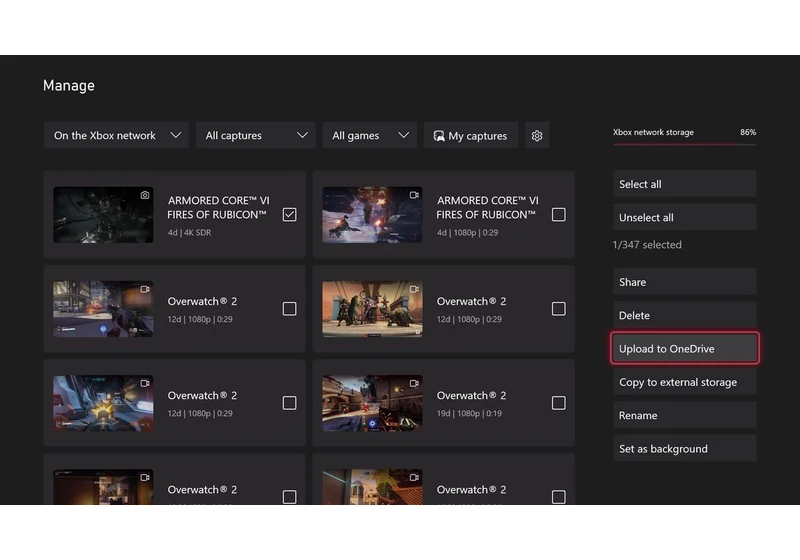
Task: Deselect the ARMORED CORE 4K SDR screenshot checkbox
Action: point(289,215)
